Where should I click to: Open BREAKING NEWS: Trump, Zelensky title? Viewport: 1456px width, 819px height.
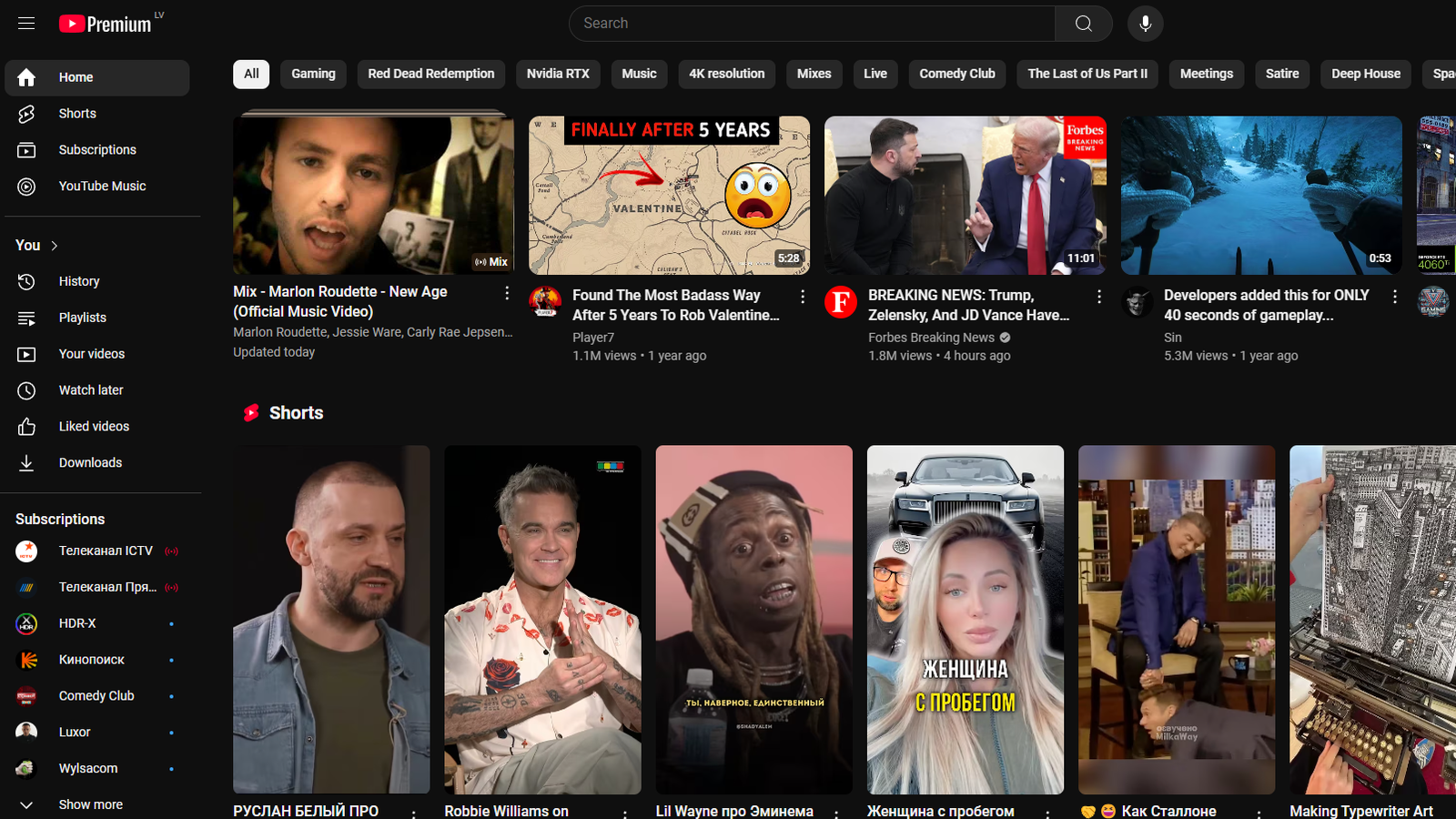[969, 305]
